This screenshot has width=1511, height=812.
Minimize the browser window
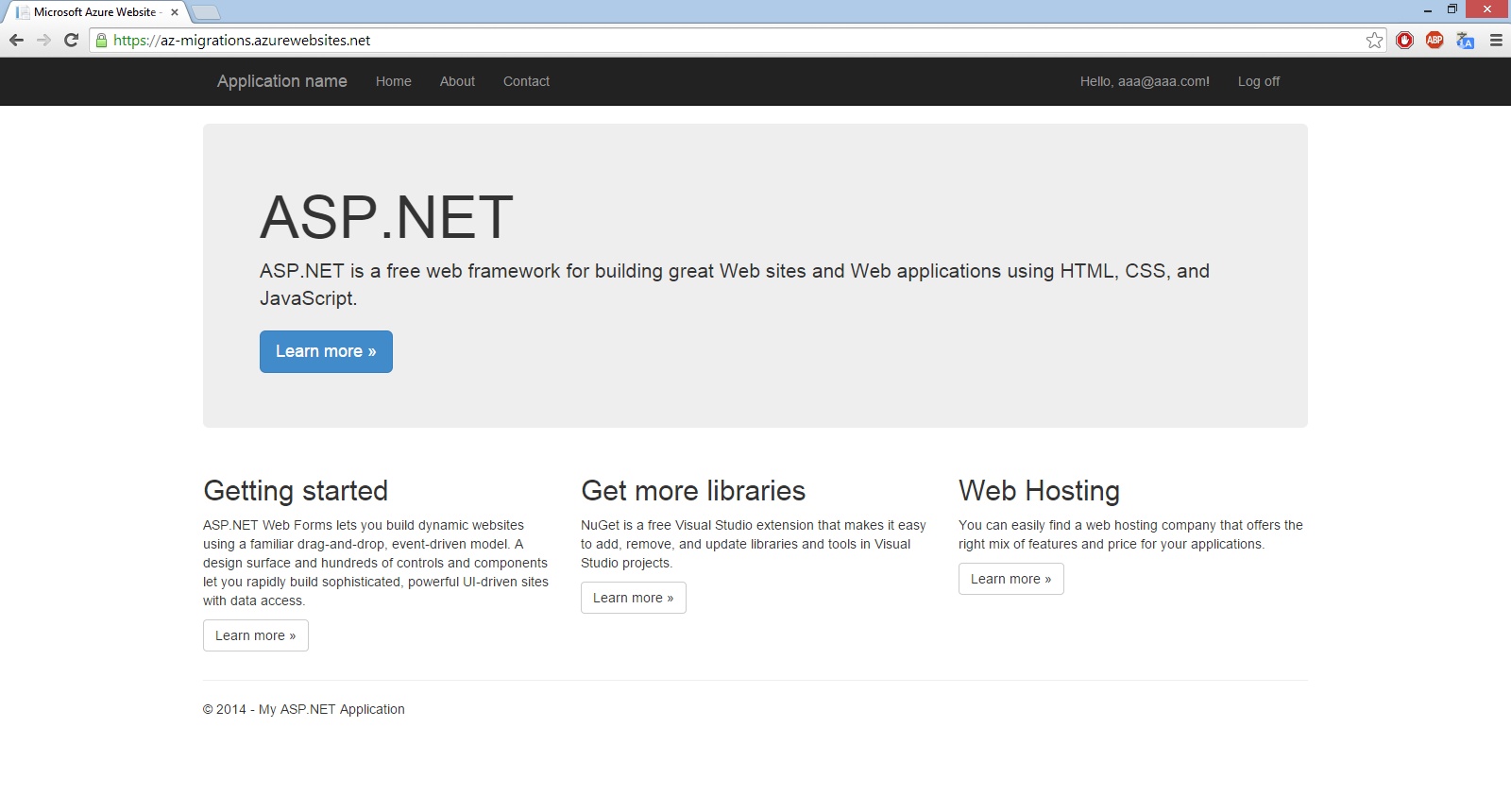coord(1428,9)
